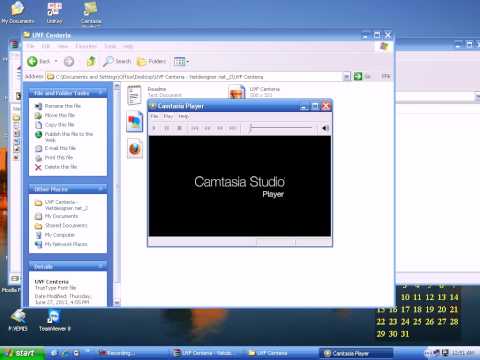480x360 pixels.
Task: Open Explorer Tools menu
Action: 110,46
